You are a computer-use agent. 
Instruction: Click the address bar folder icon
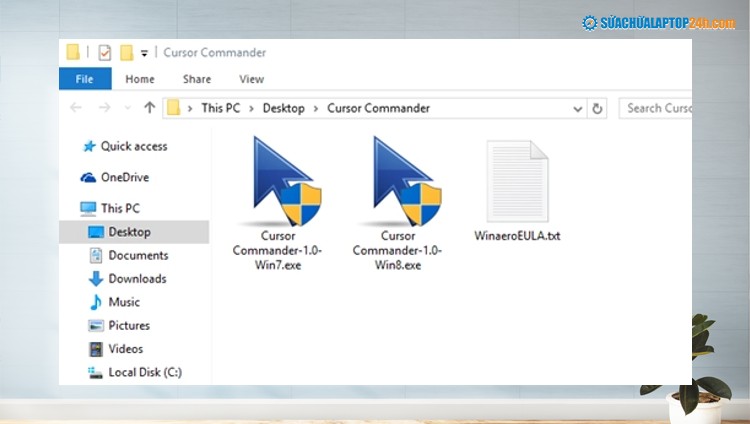coord(173,108)
